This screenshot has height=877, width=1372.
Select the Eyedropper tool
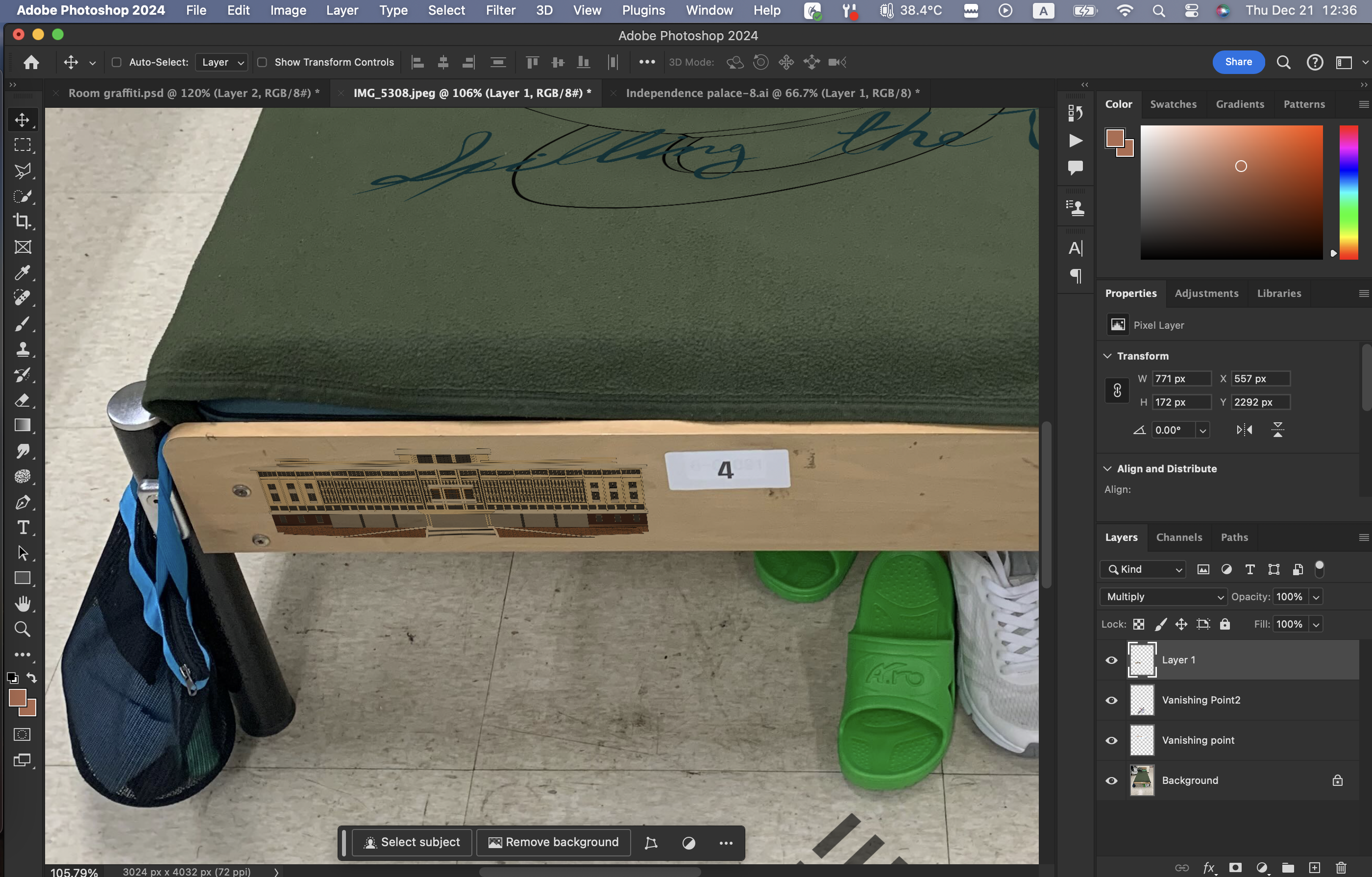coord(22,272)
